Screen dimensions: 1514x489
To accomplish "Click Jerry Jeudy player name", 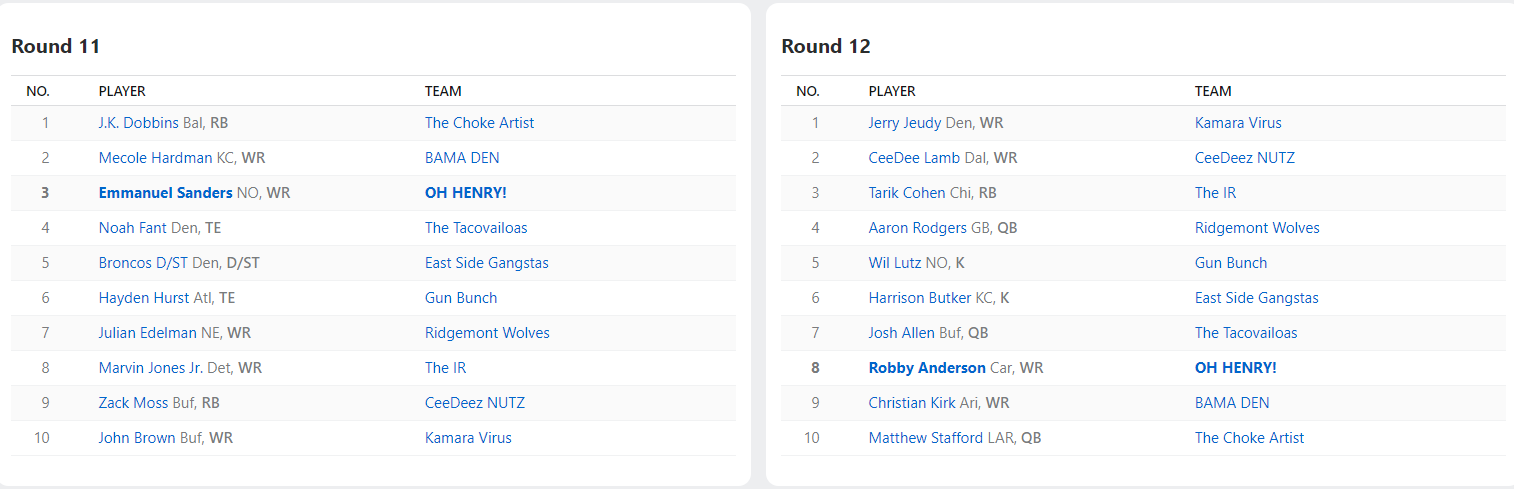I will [904, 123].
